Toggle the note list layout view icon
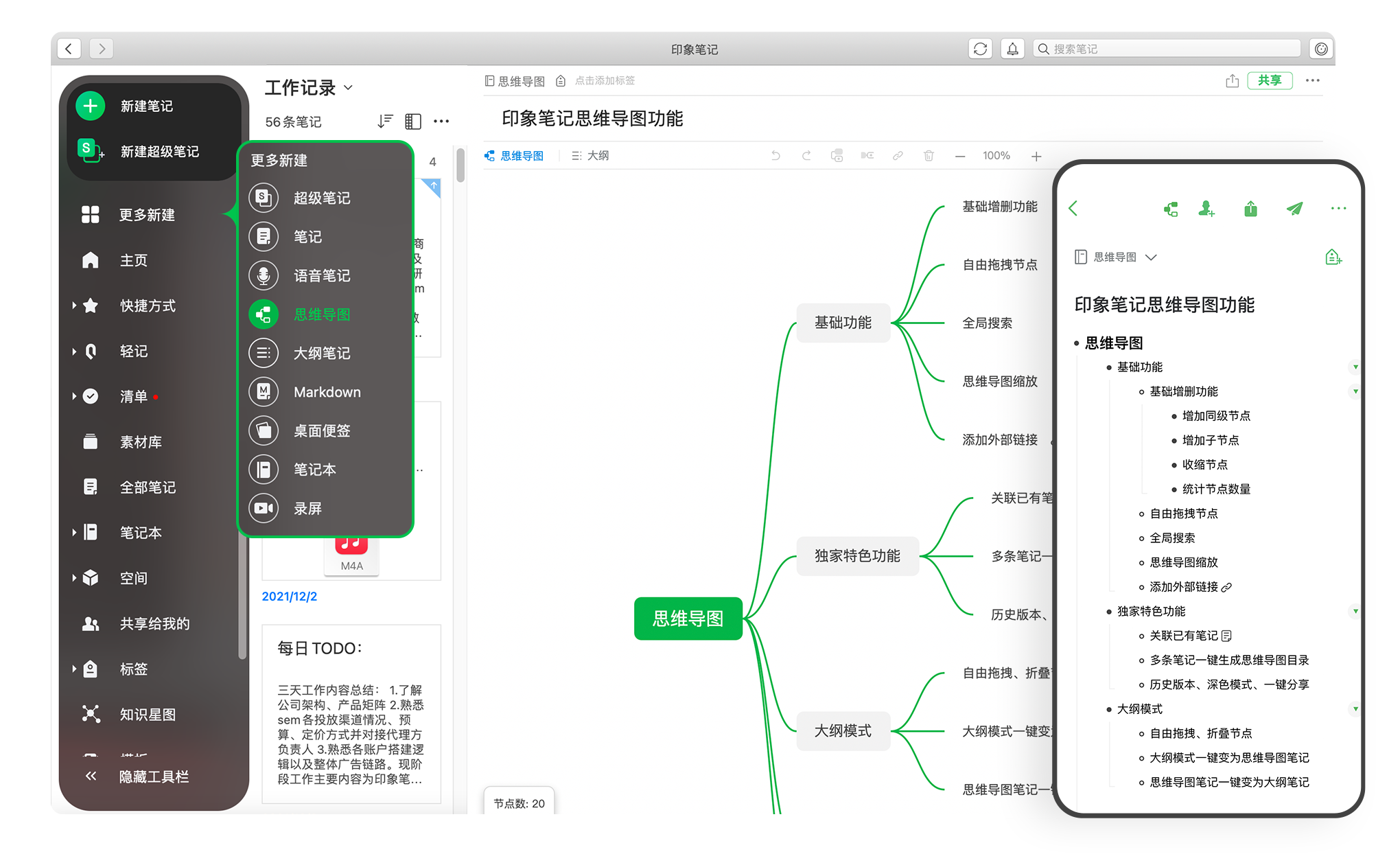The width and height of the screenshot is (1400, 865). 412,122
